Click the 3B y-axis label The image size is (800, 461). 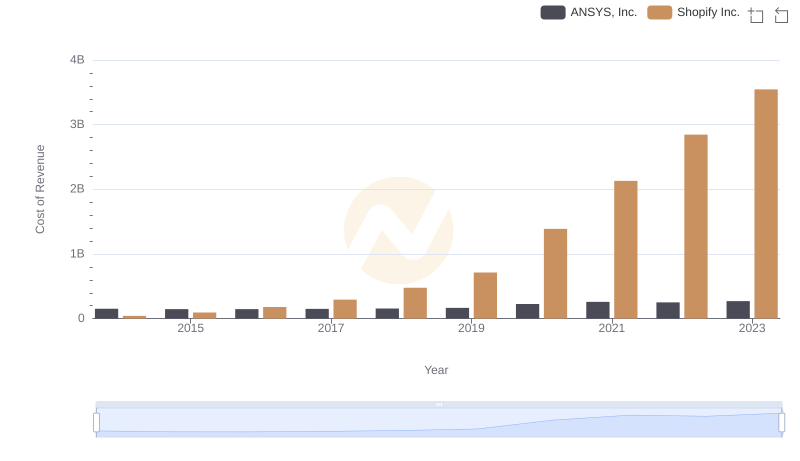coord(77,124)
